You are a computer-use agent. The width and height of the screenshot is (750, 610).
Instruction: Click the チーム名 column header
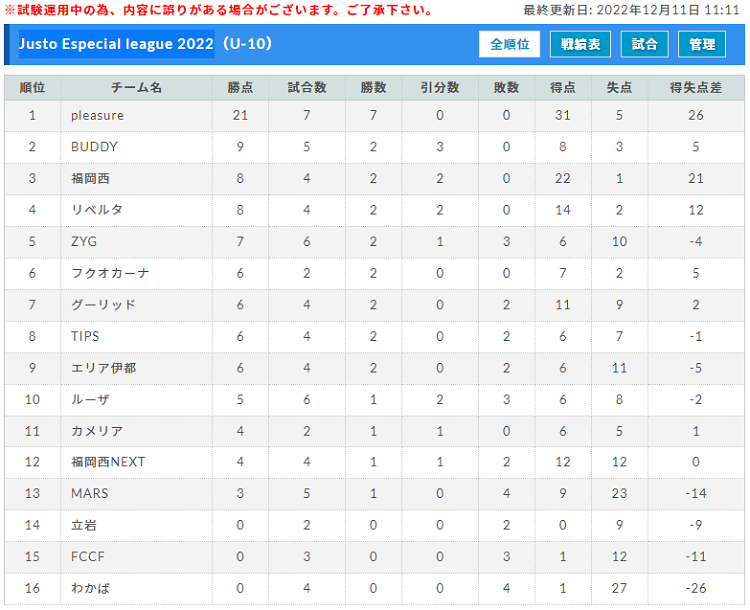pyautogui.click(x=136, y=88)
